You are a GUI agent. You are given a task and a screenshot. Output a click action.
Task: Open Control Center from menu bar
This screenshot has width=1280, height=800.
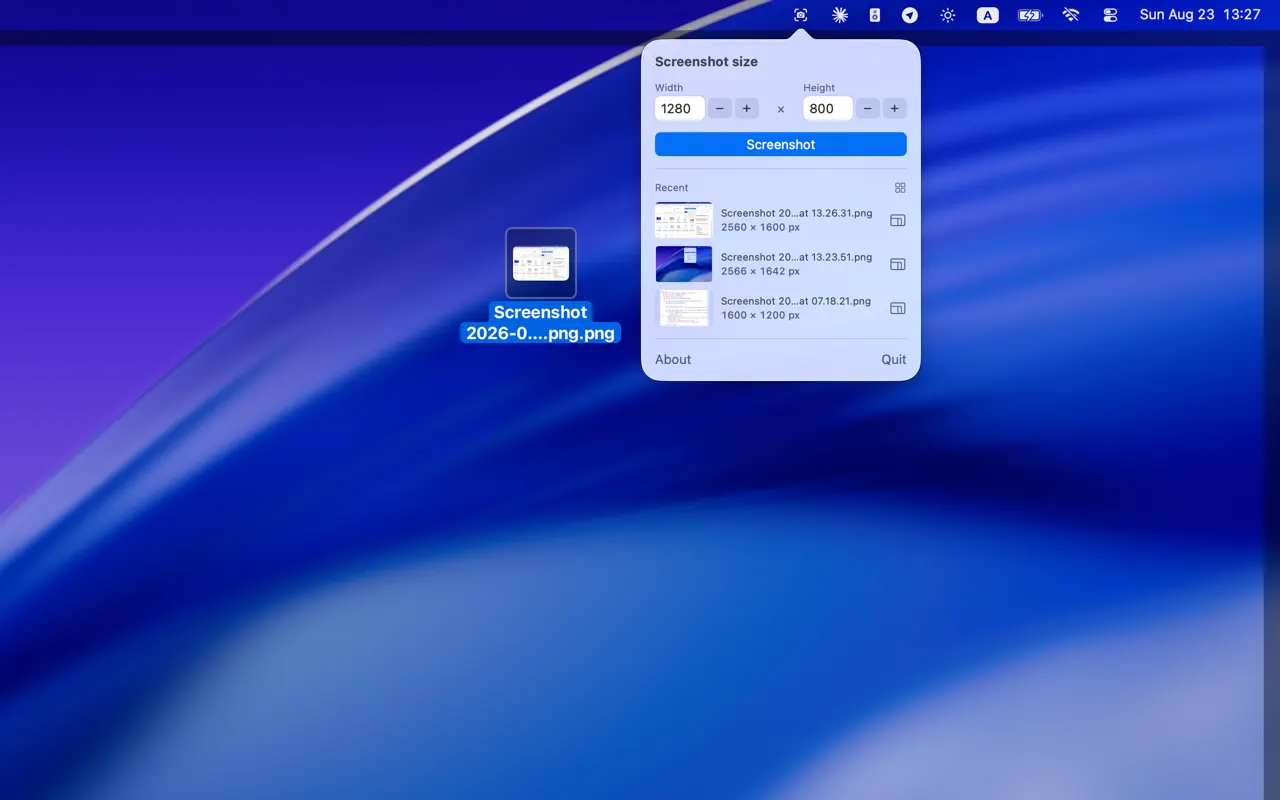tap(1110, 15)
